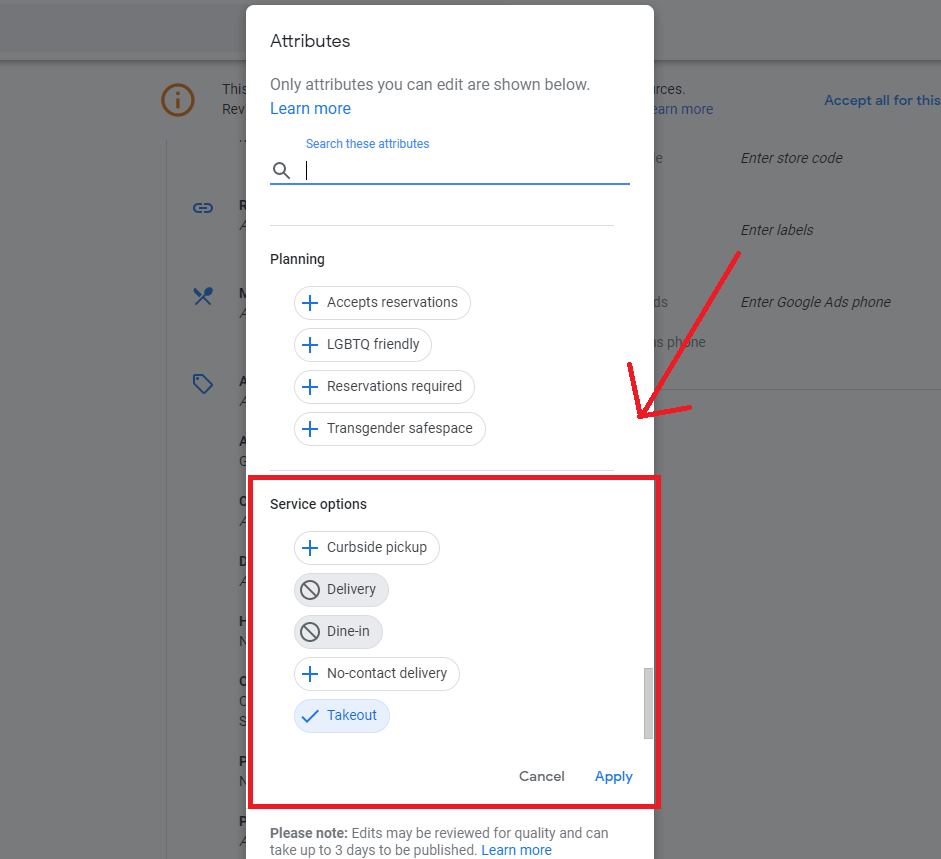Viewport: 941px width, 859px height.
Task: Open the Learn more link under Attributes
Action: click(x=310, y=109)
